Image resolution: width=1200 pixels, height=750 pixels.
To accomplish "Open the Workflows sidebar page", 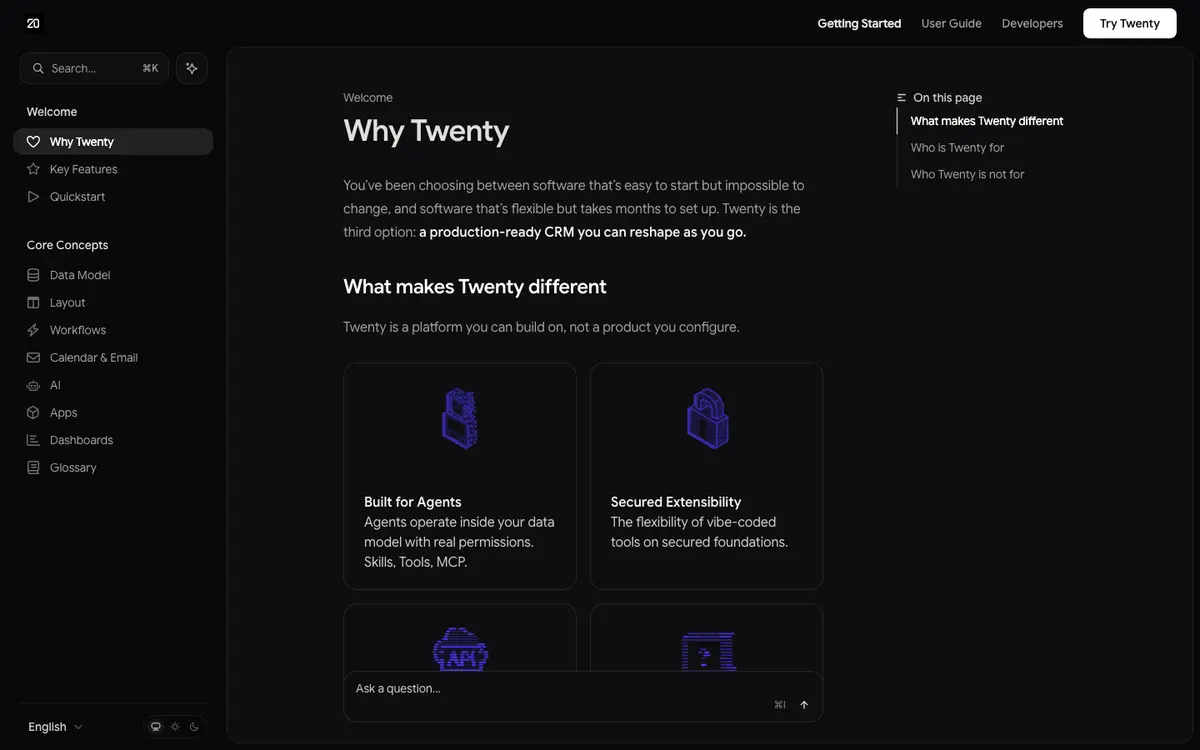I will (113, 330).
